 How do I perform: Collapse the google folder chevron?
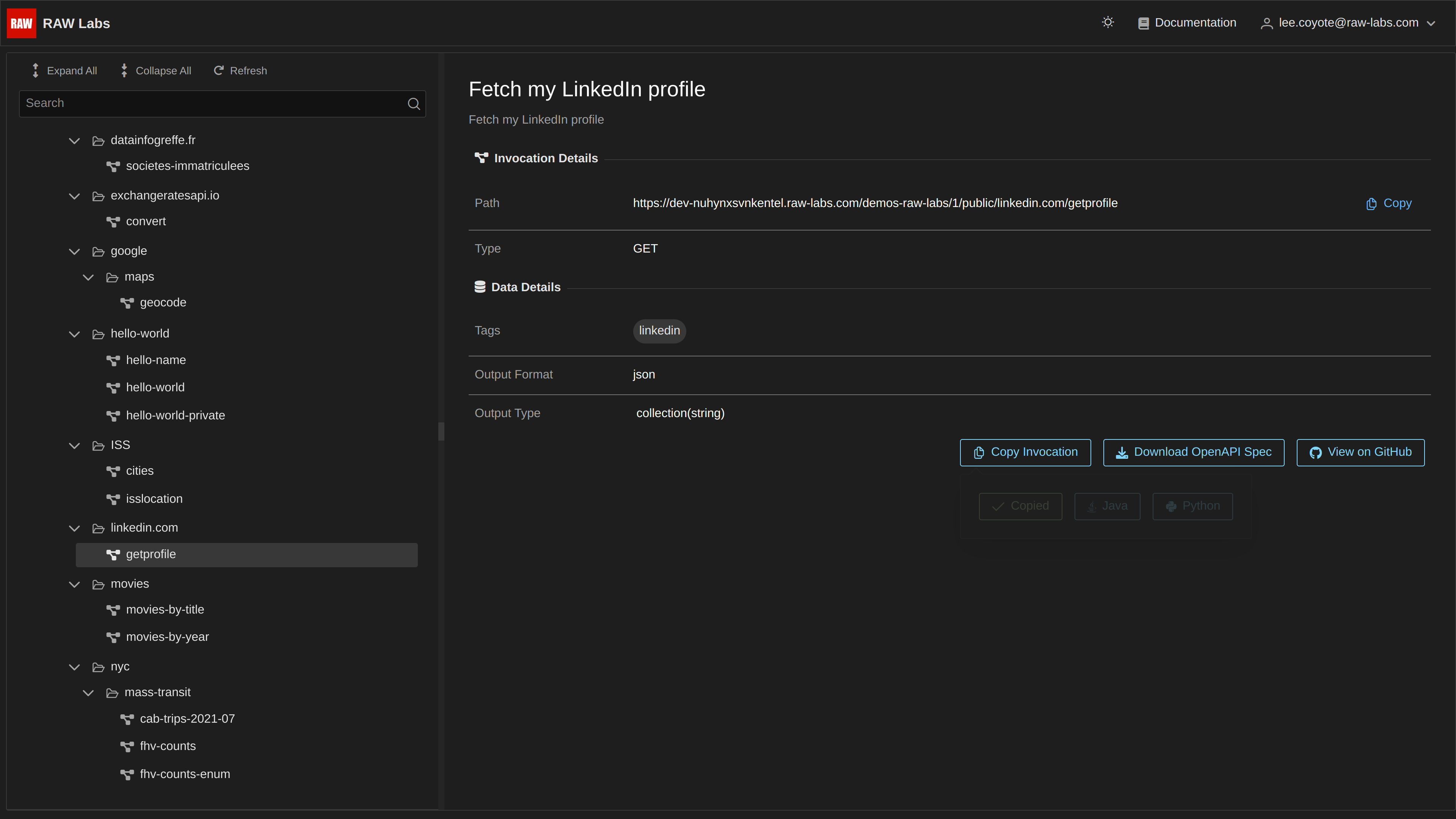pos(74,251)
